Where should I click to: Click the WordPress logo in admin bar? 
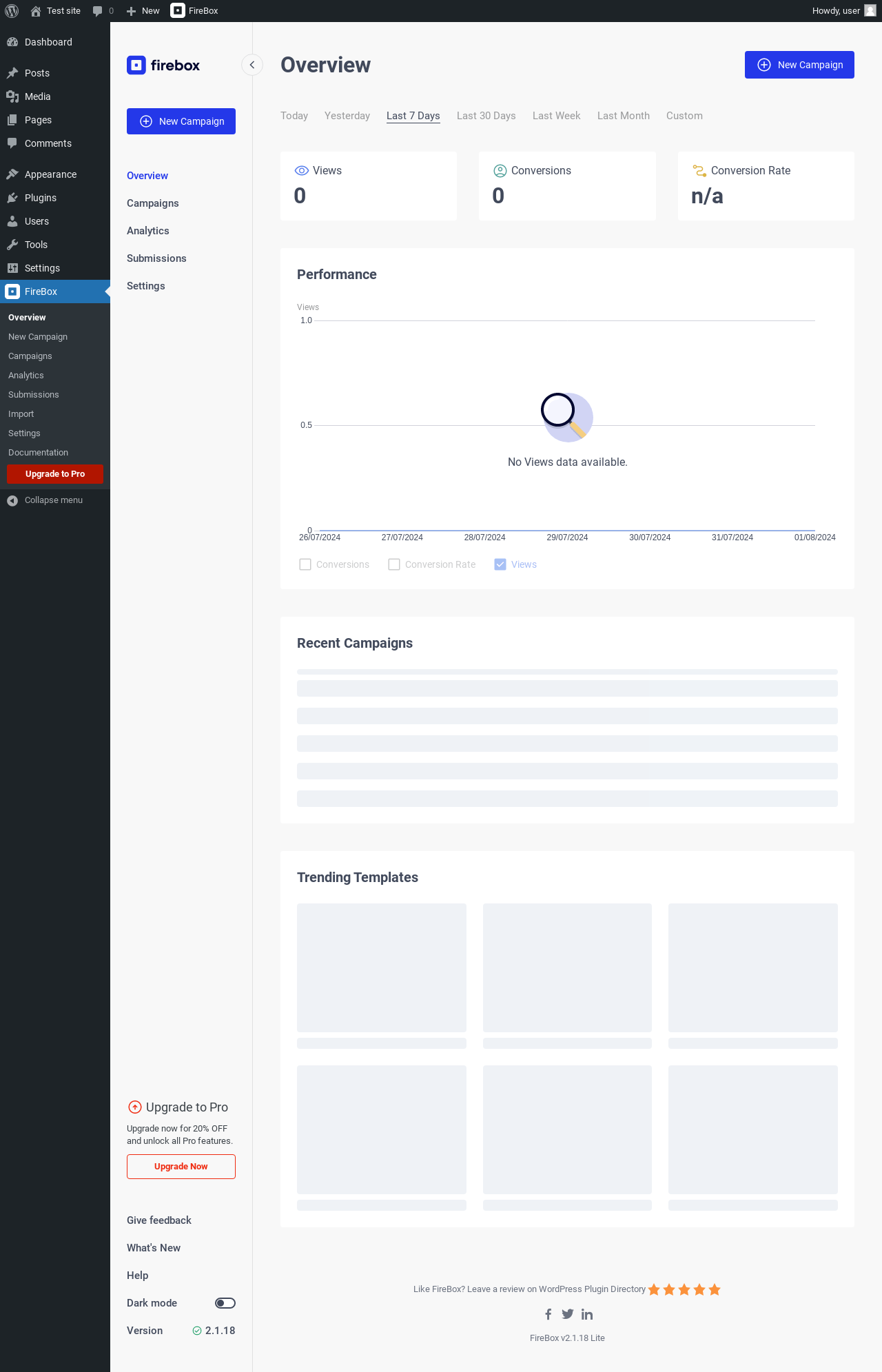[x=12, y=11]
